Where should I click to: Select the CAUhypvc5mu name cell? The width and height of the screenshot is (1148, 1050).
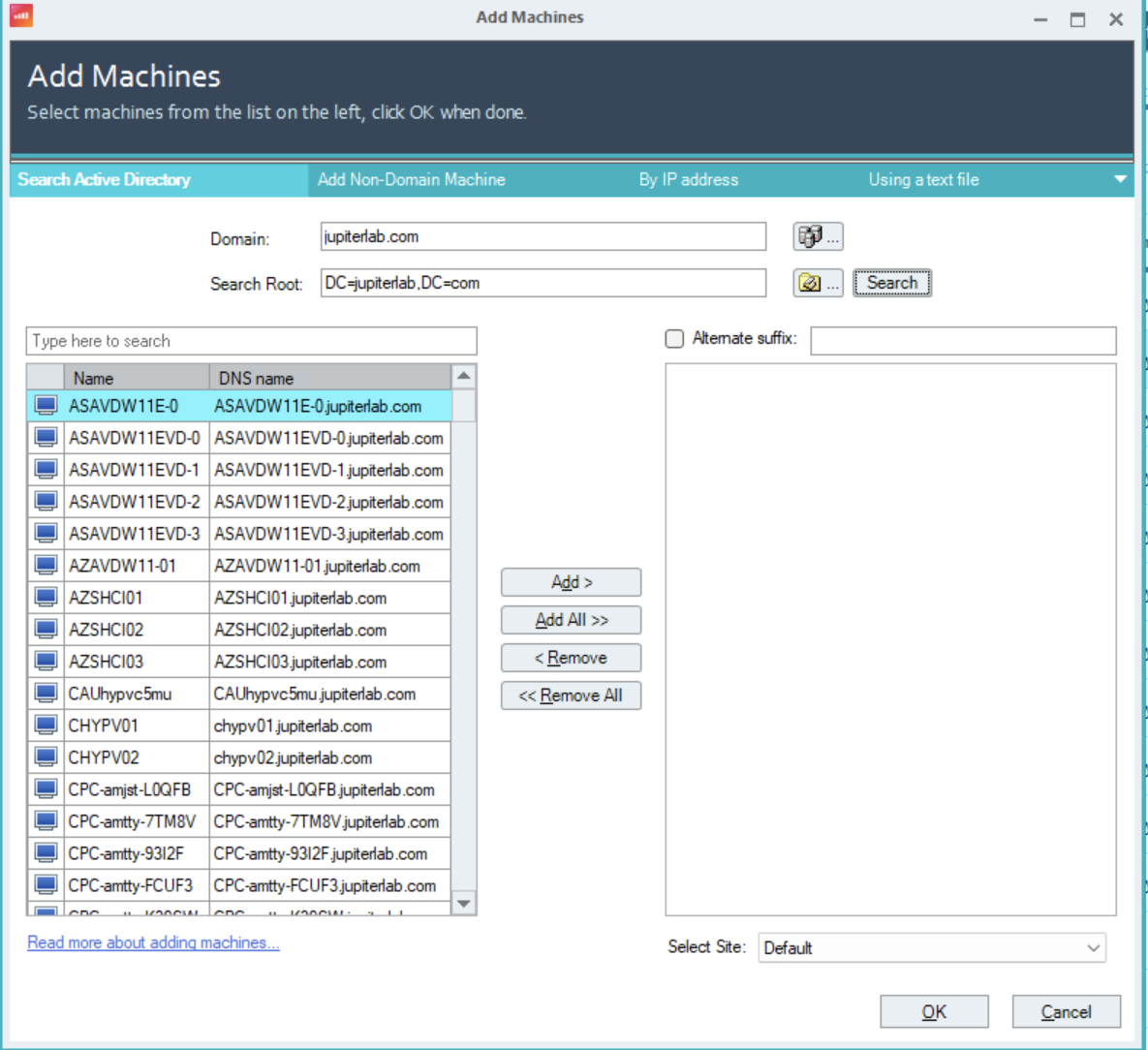click(137, 694)
